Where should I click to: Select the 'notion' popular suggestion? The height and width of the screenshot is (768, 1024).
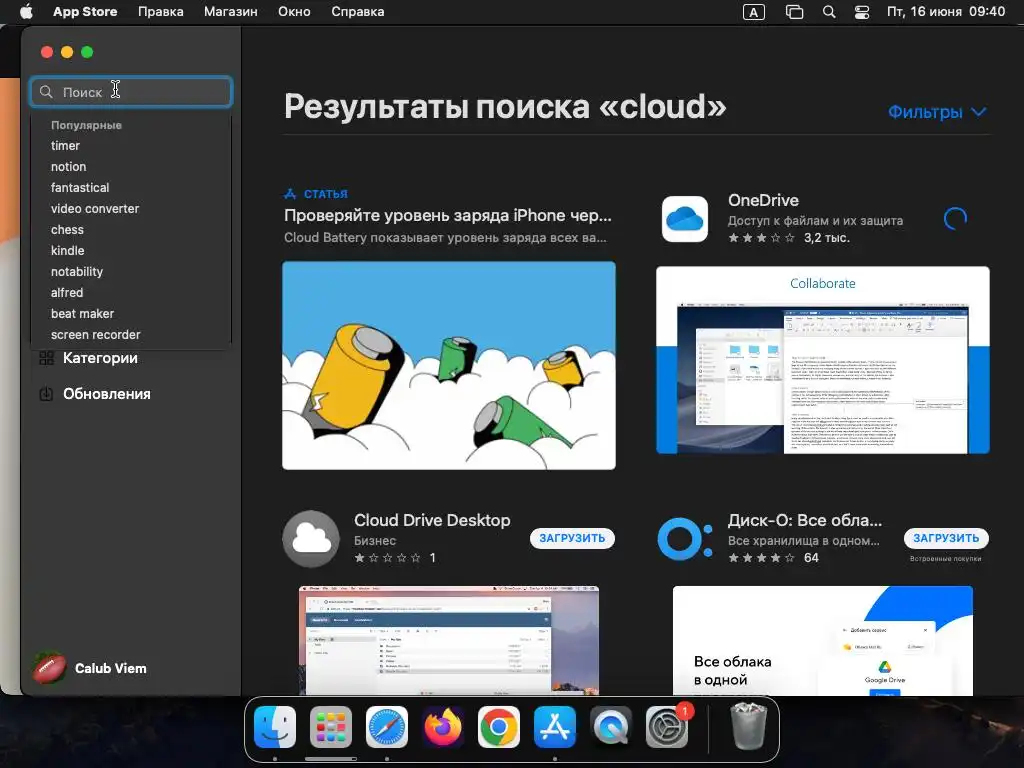(x=69, y=167)
